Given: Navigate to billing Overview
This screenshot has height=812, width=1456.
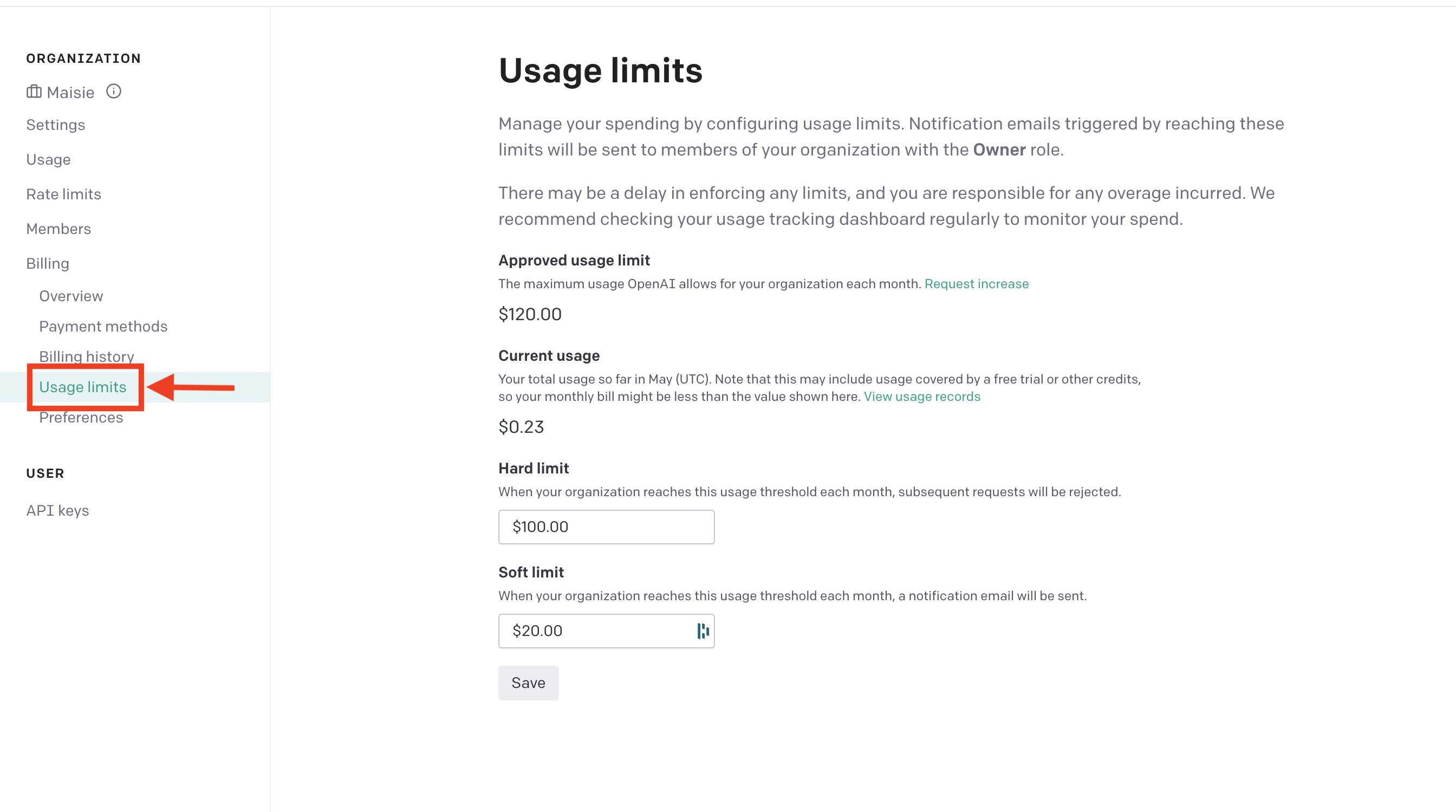Looking at the screenshot, I should point(70,296).
